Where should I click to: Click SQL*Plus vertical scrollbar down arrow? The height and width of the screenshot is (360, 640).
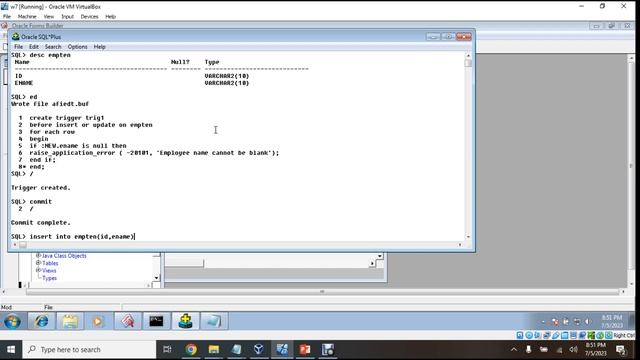click(468, 237)
